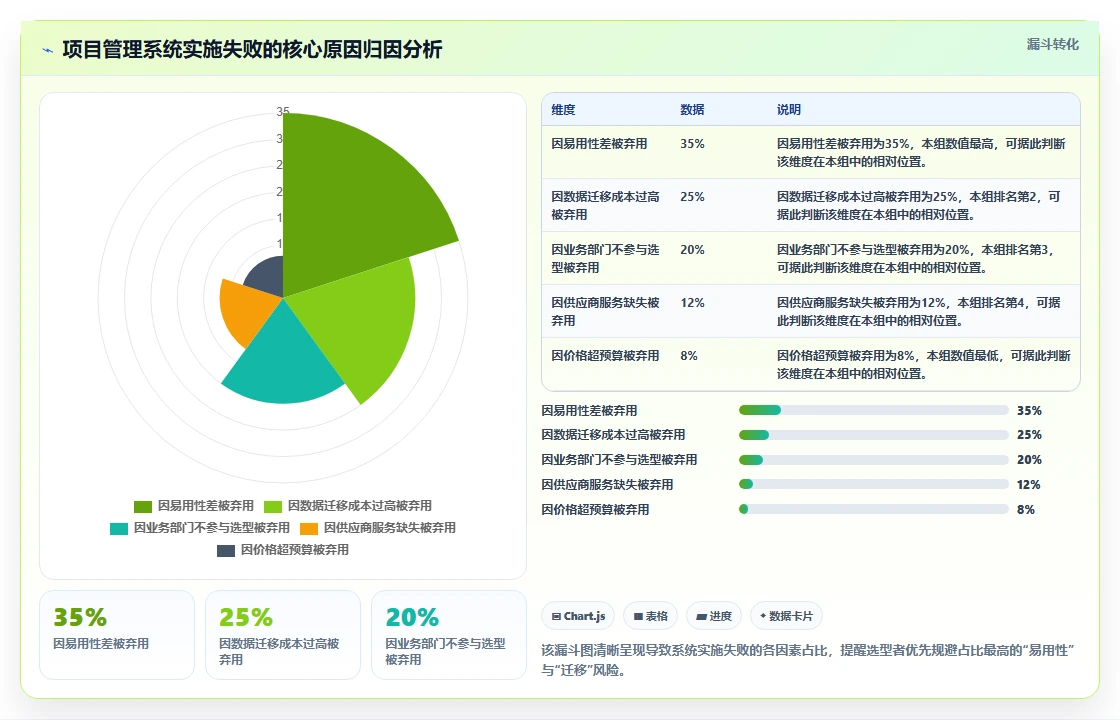The image size is (1120, 720).
Task: Click the 因业务部门不参与选型被弃用 progress bar
Action: 874,460
